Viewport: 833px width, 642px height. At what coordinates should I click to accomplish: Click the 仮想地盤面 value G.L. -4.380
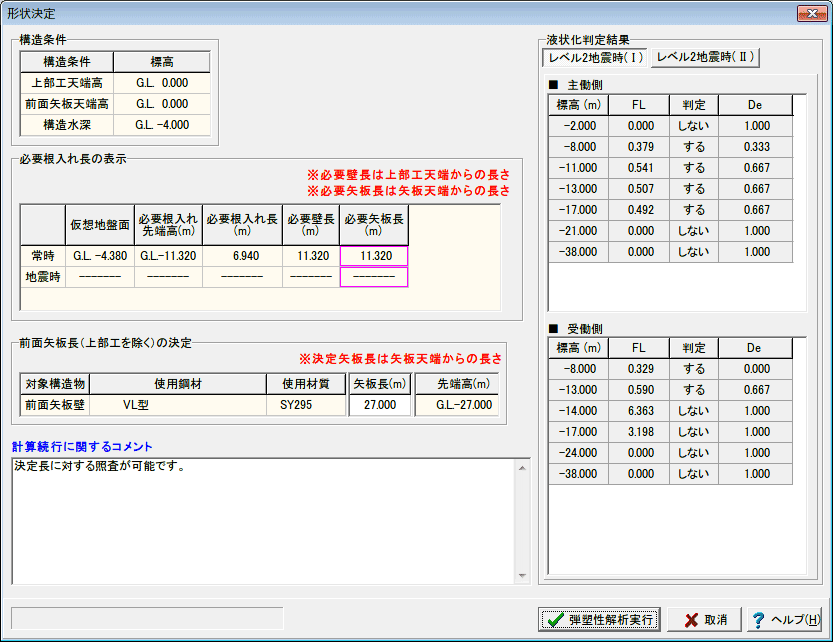[x=100, y=256]
